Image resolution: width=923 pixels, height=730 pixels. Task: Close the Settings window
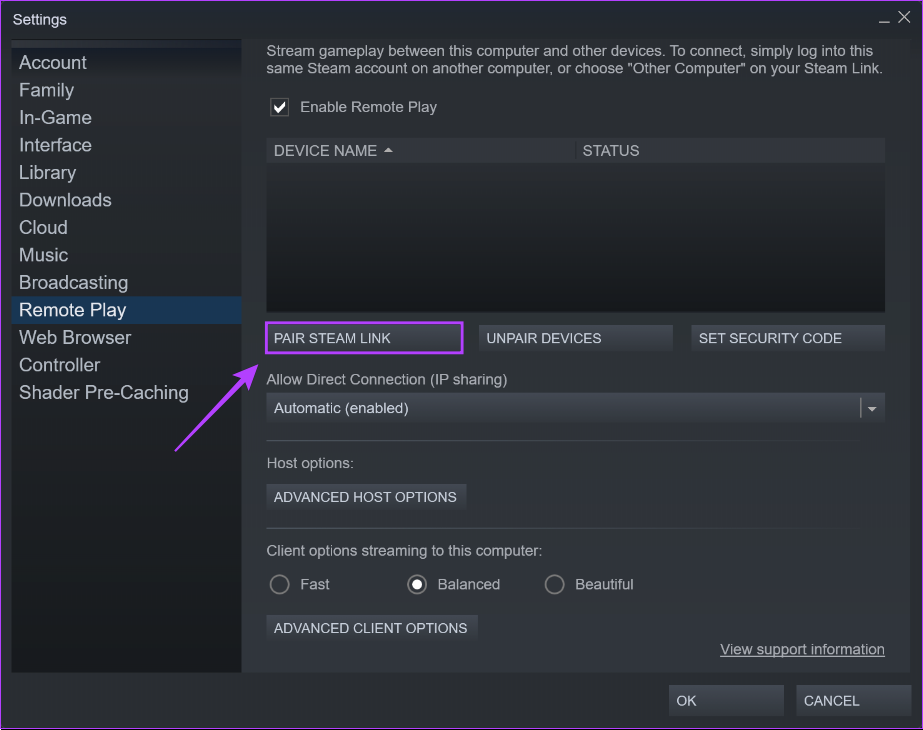(x=904, y=18)
